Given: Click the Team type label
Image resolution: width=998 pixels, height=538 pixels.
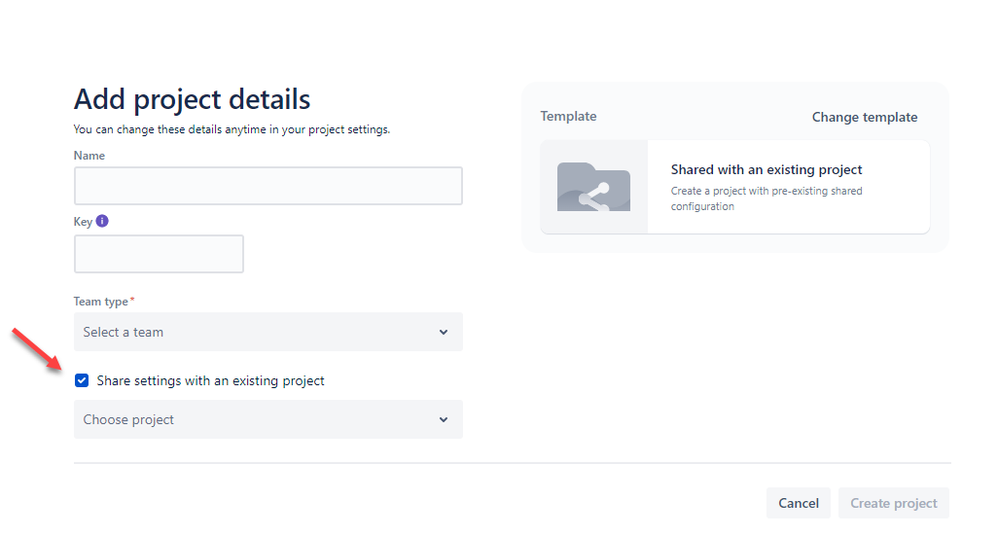Looking at the screenshot, I should click(x=101, y=301).
